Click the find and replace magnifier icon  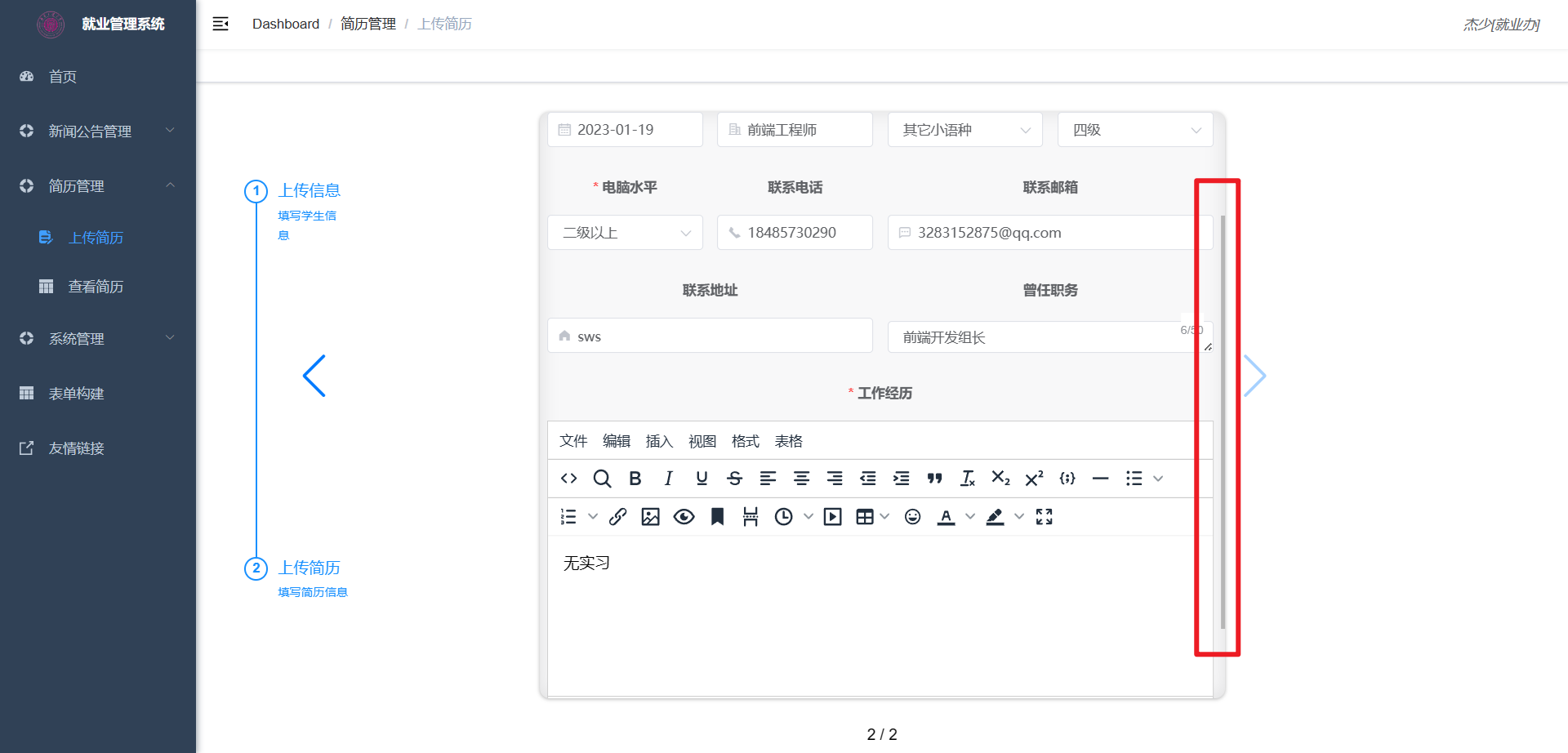tap(602, 479)
